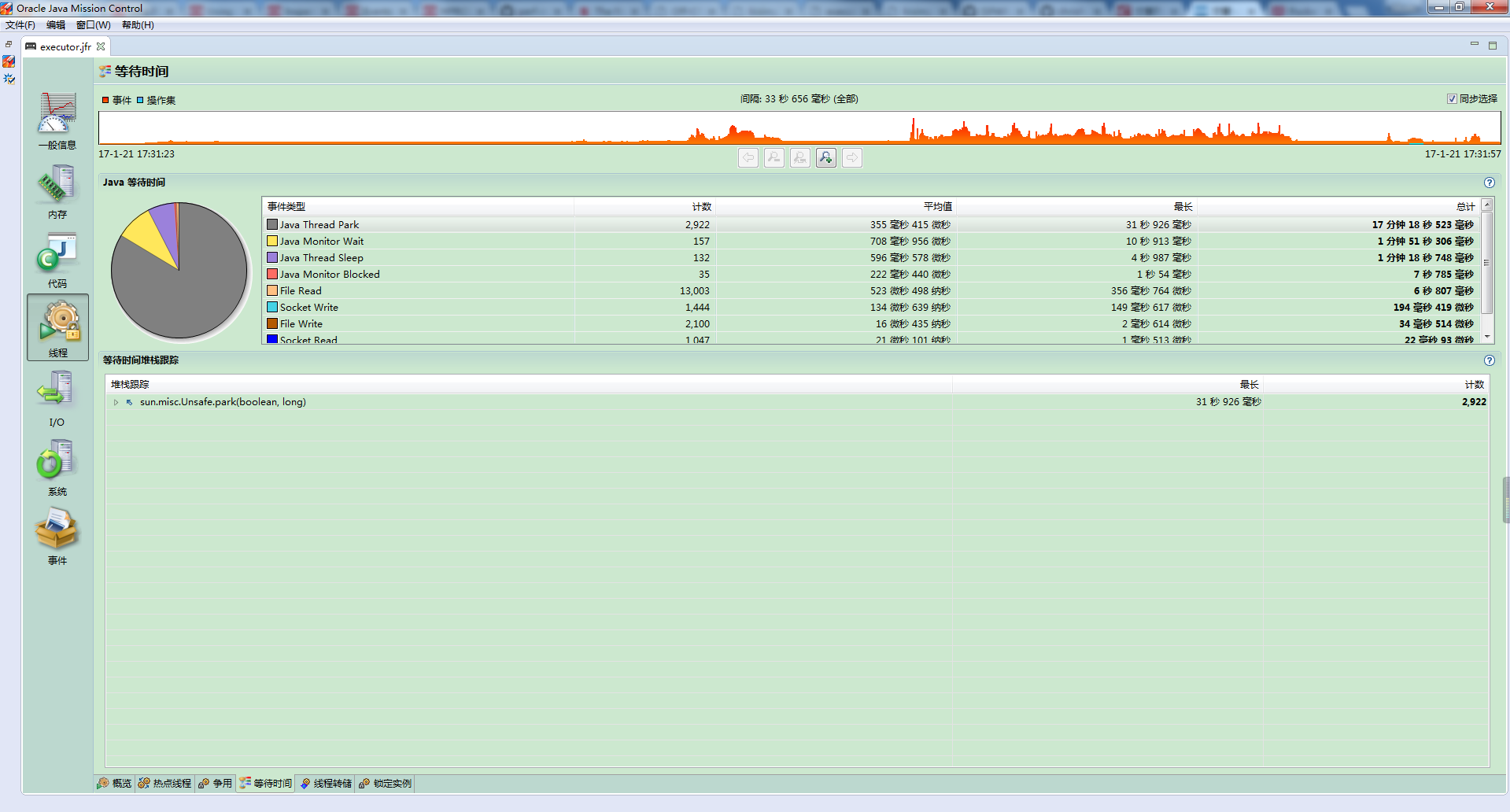The height and width of the screenshot is (812, 1510).
Task: Click the yellow Java Monitor Wait color swatch
Action: tap(272, 242)
